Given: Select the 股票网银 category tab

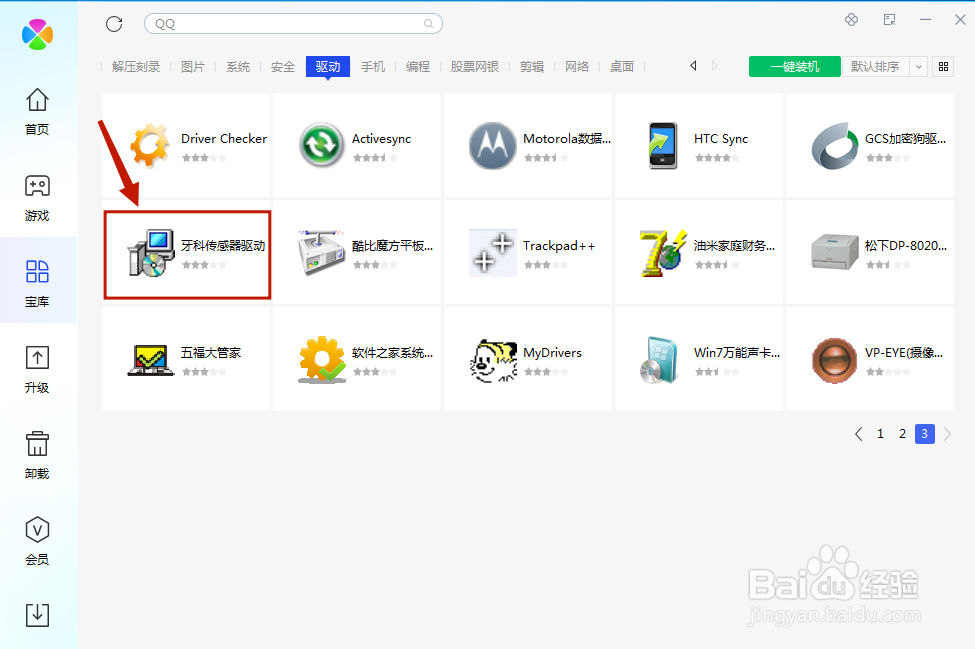Looking at the screenshot, I should [474, 67].
